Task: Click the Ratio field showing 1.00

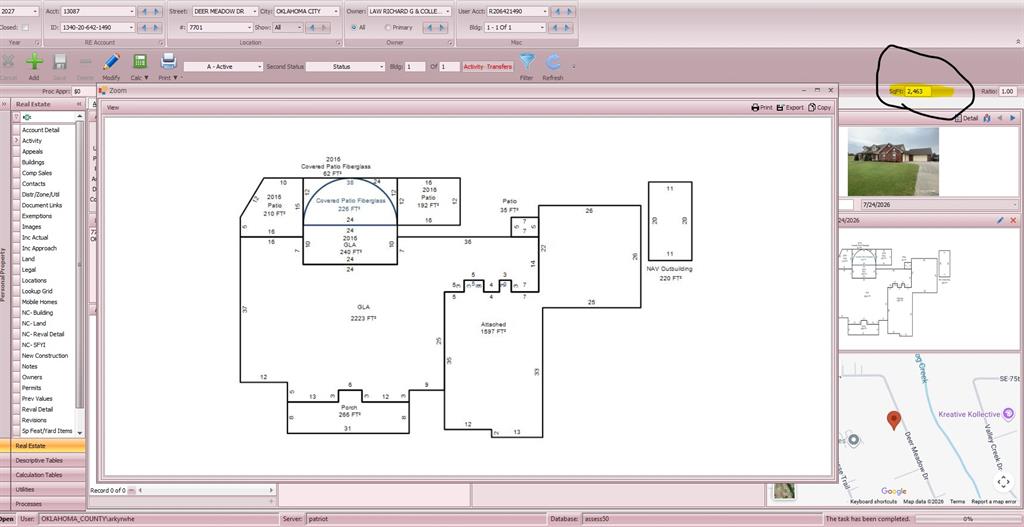Action: [1006, 91]
